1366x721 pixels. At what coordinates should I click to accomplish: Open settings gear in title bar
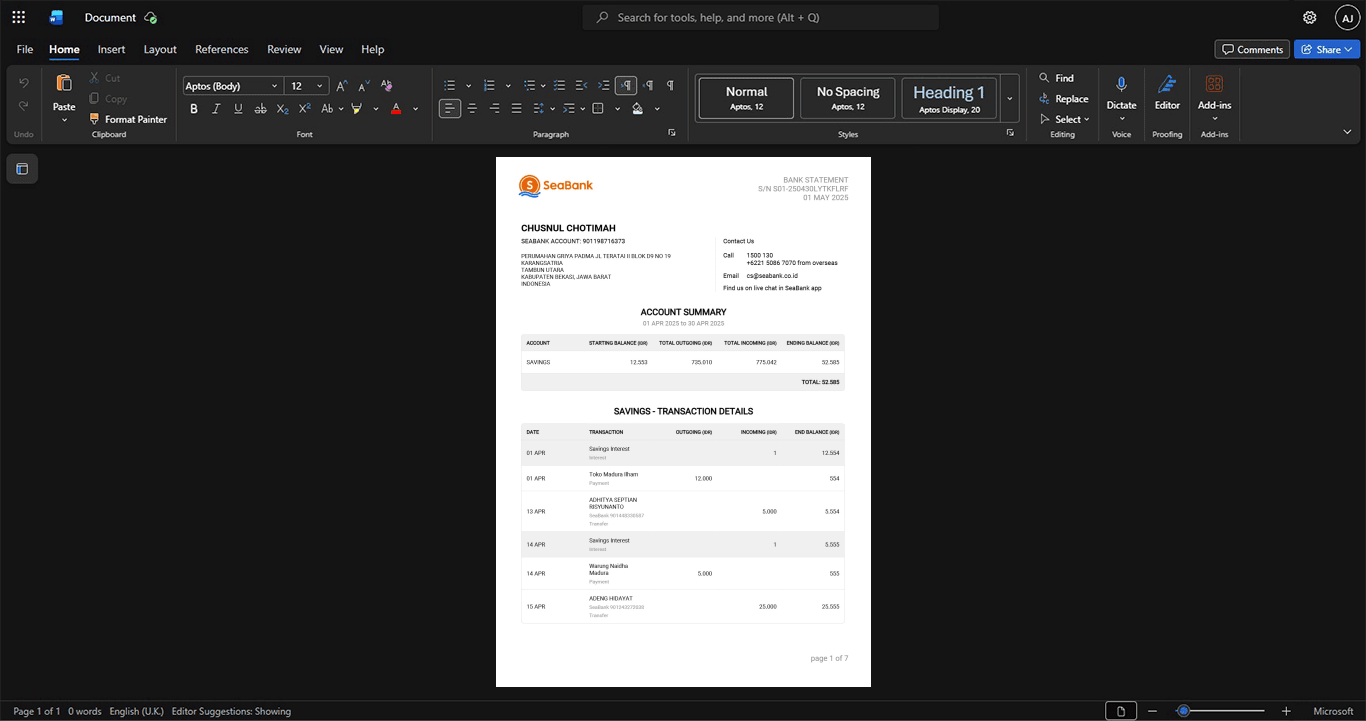click(x=1310, y=17)
